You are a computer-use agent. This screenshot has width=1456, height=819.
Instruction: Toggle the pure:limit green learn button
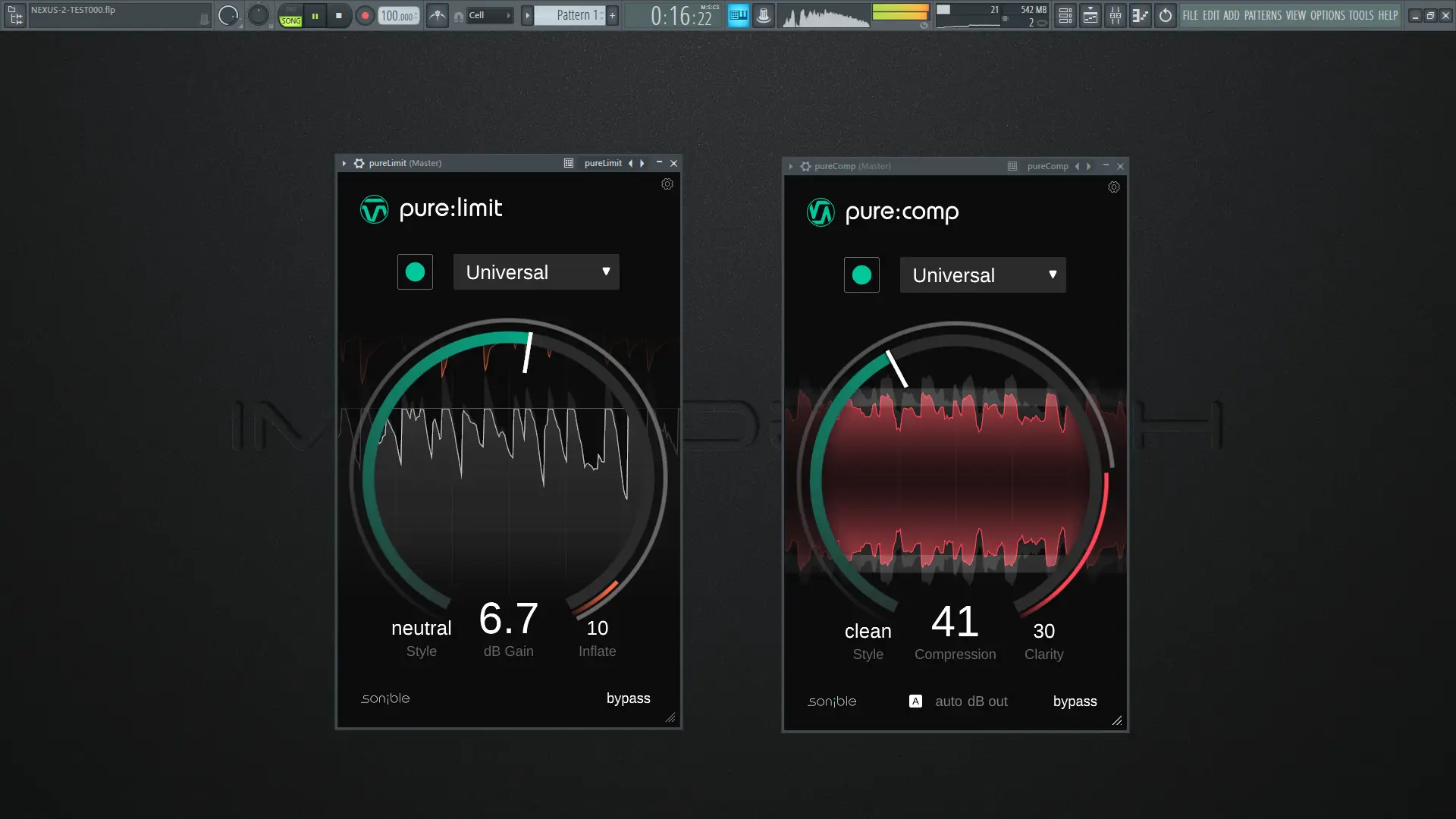(x=415, y=272)
